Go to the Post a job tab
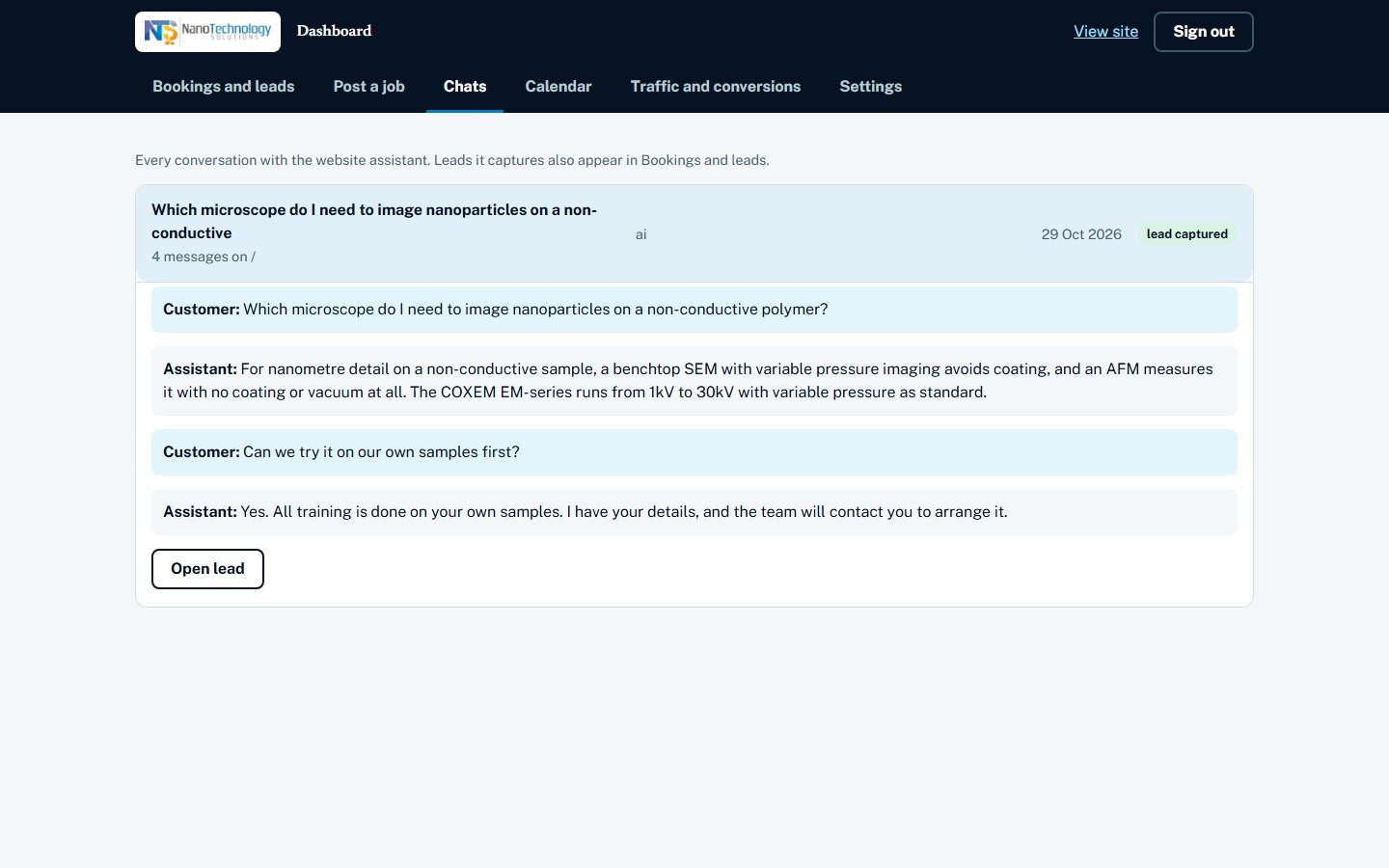 point(368,86)
